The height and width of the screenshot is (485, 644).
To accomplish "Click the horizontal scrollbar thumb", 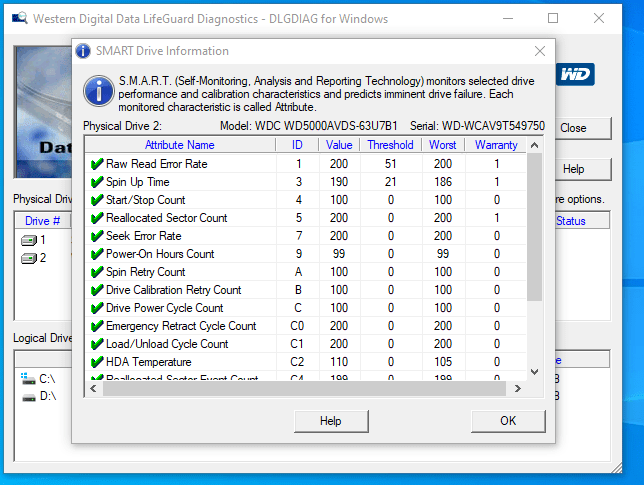I will point(304,388).
